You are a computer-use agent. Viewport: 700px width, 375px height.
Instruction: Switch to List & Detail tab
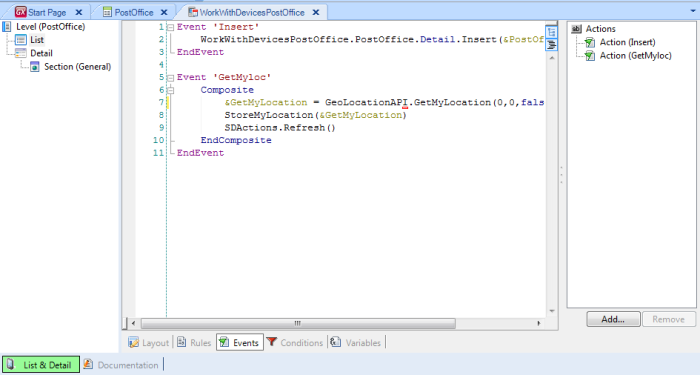[41, 364]
